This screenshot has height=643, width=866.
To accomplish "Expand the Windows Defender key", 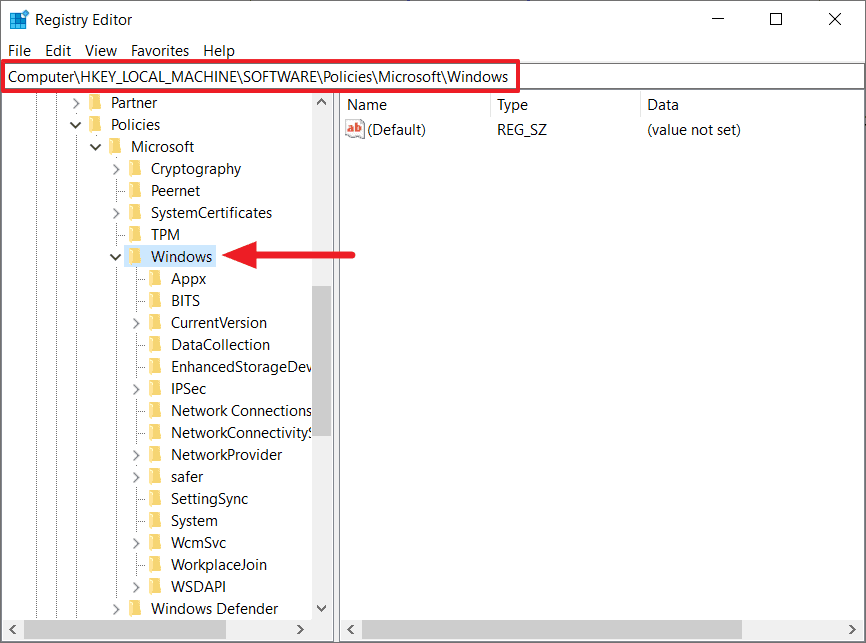I will click(116, 609).
